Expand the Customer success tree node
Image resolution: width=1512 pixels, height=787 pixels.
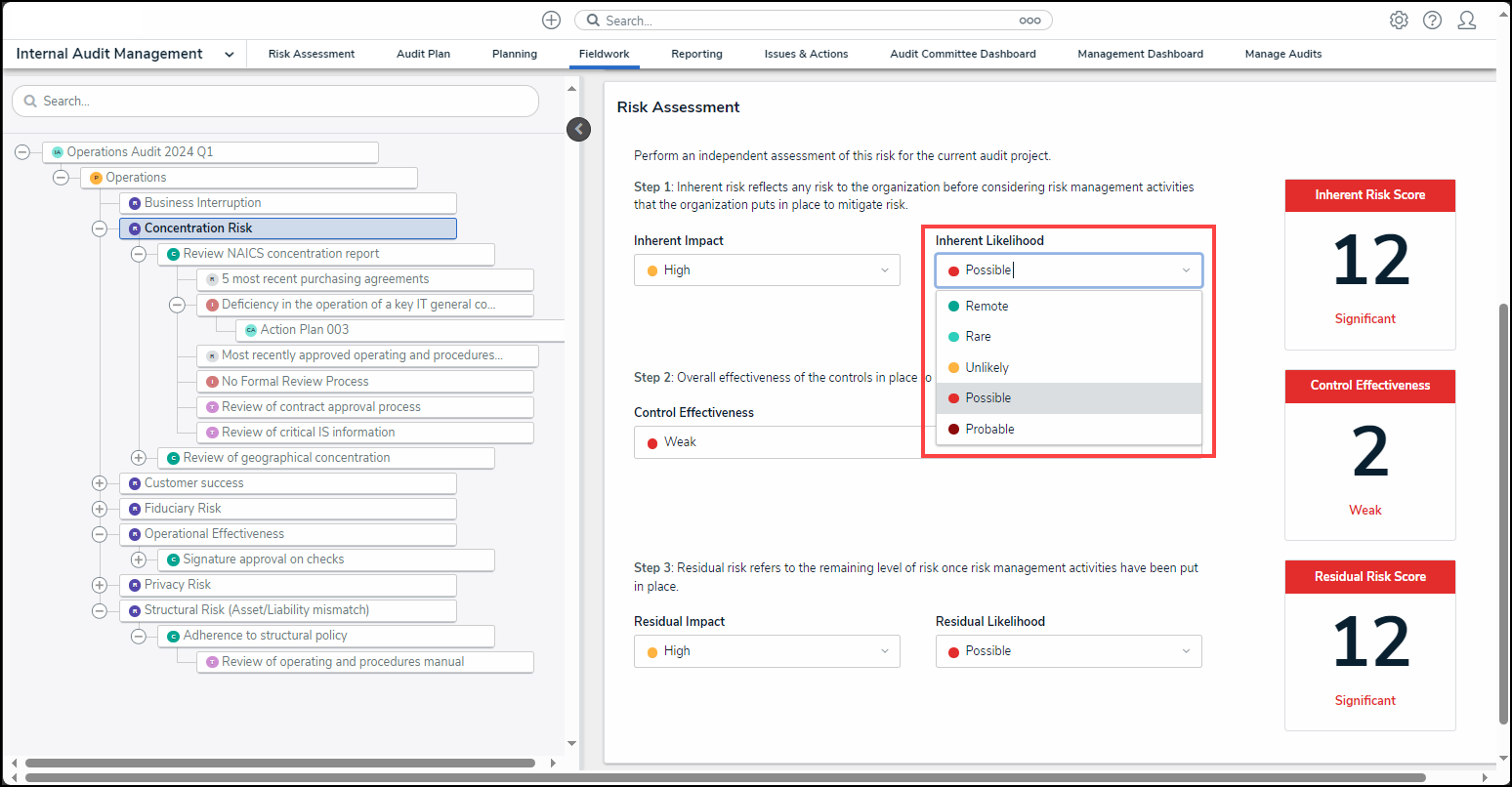(99, 483)
